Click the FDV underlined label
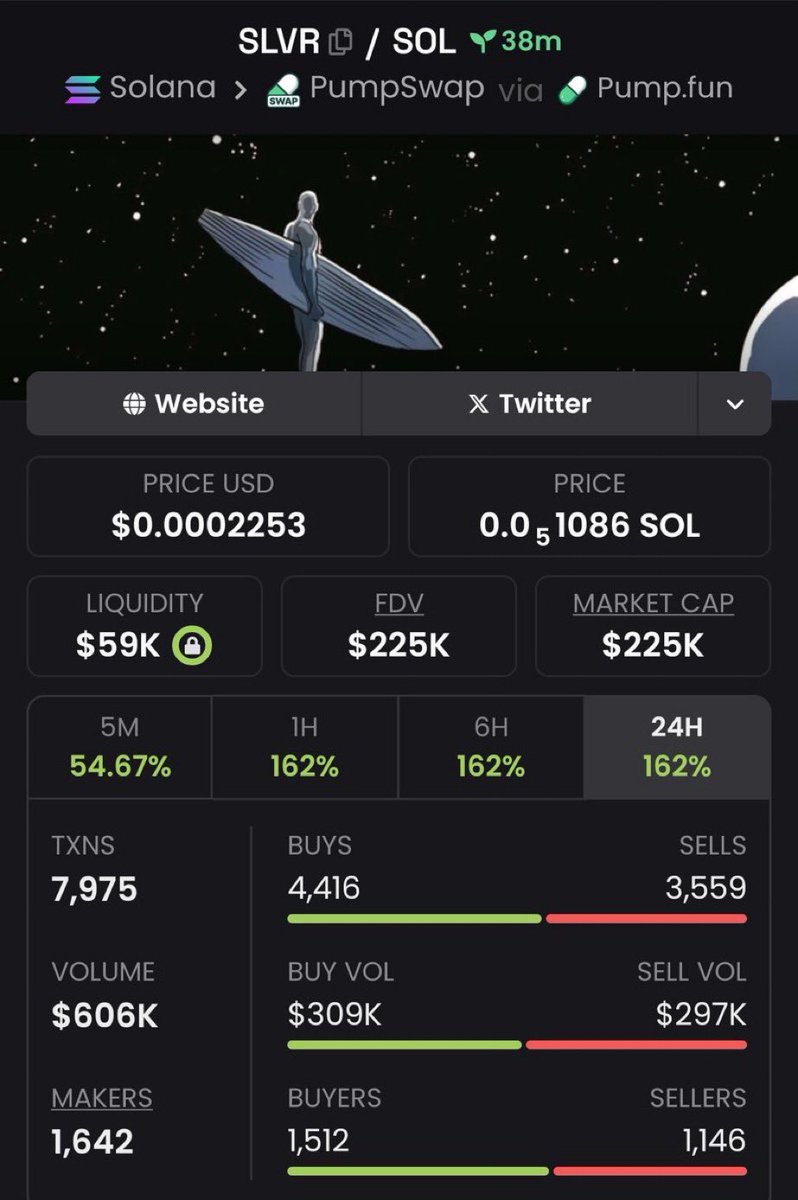This screenshot has width=798, height=1200. point(399,604)
